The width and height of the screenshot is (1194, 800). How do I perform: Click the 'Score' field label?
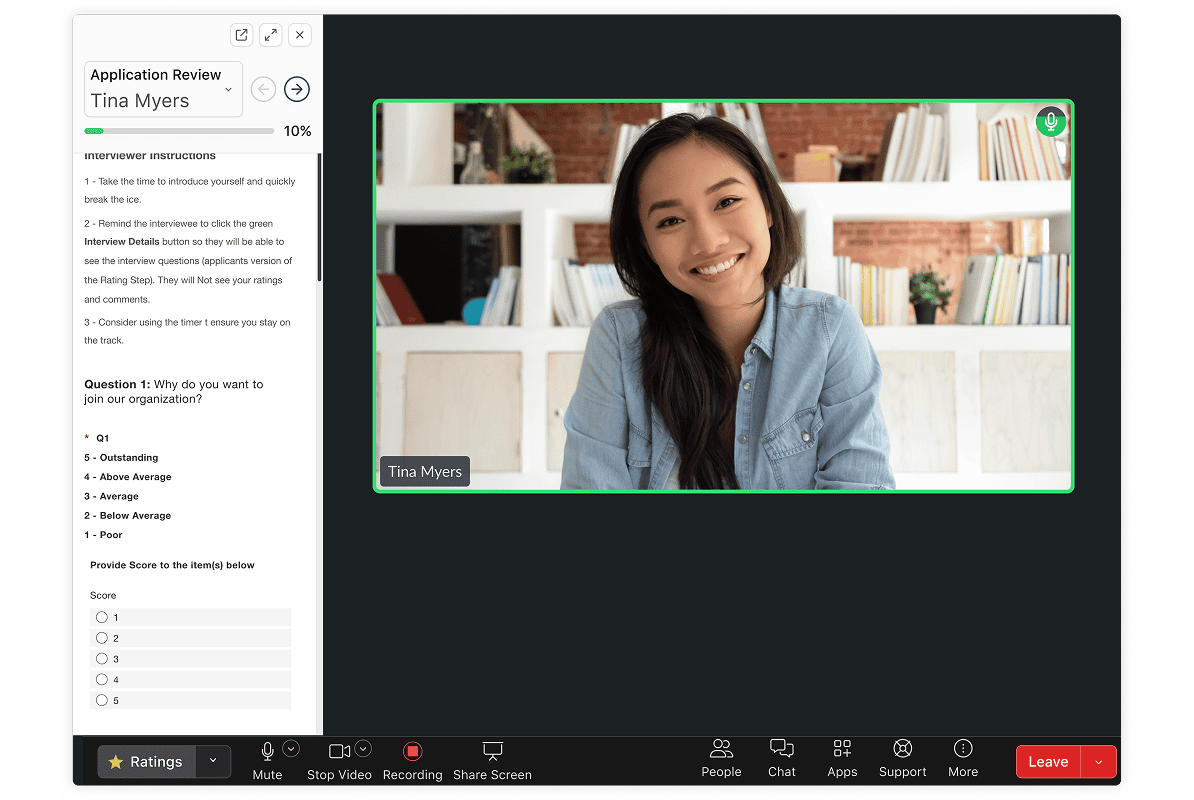(x=103, y=595)
